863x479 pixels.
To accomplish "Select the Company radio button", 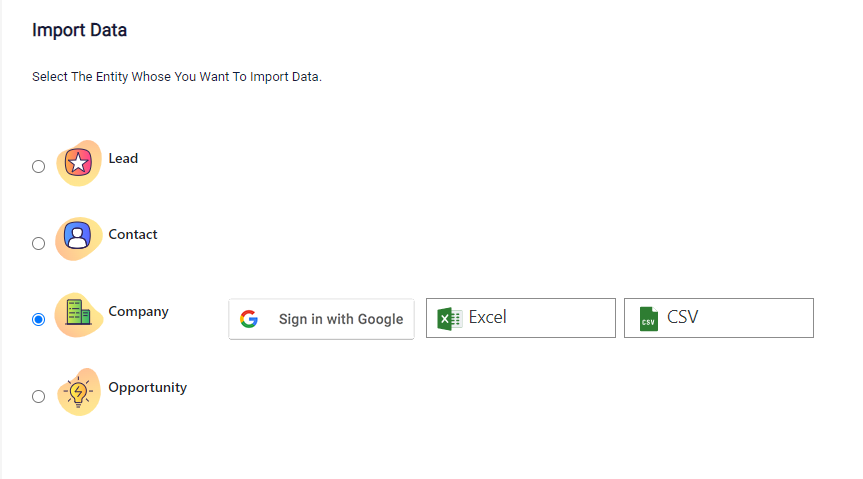I will click(x=39, y=319).
